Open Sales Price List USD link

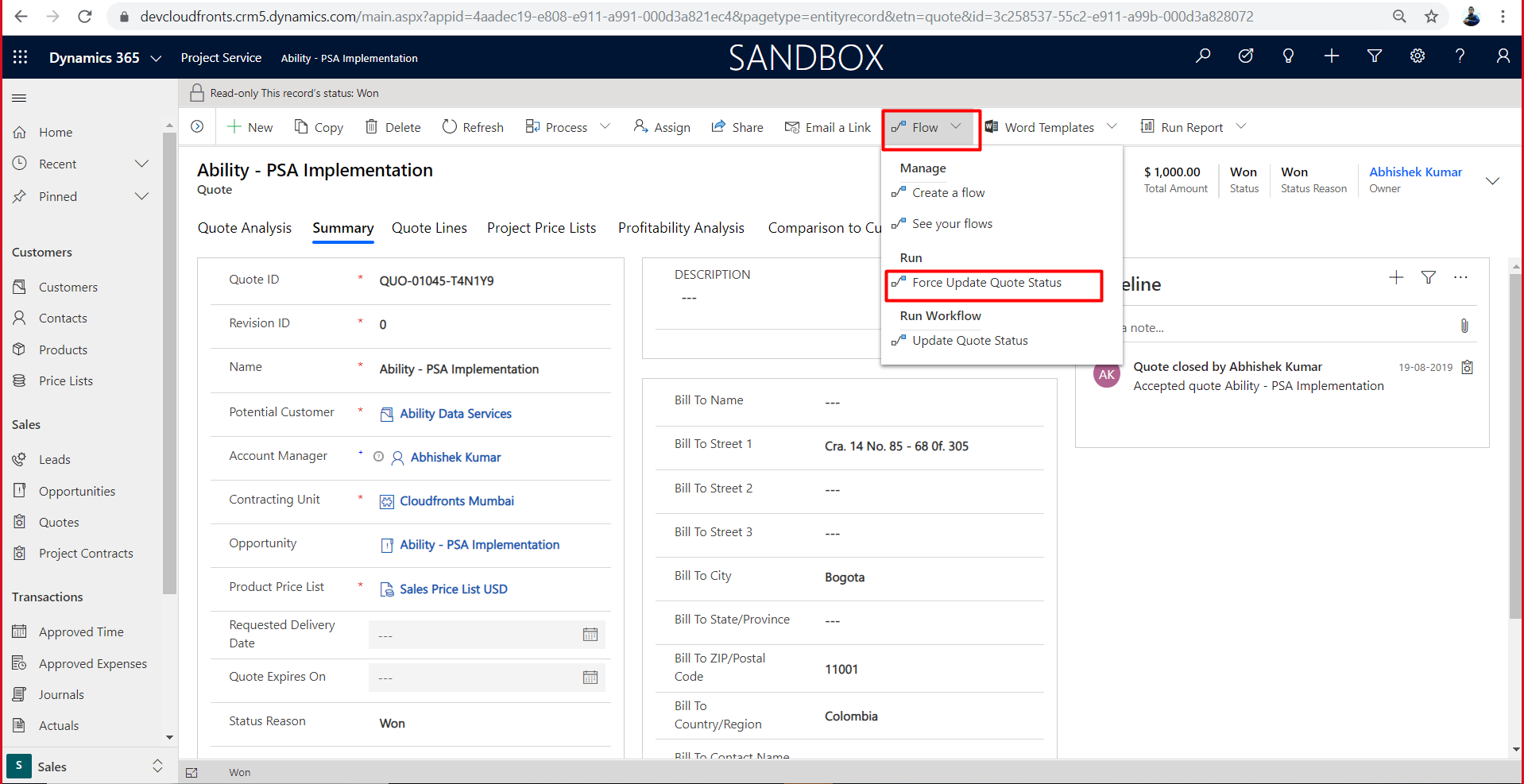point(454,589)
